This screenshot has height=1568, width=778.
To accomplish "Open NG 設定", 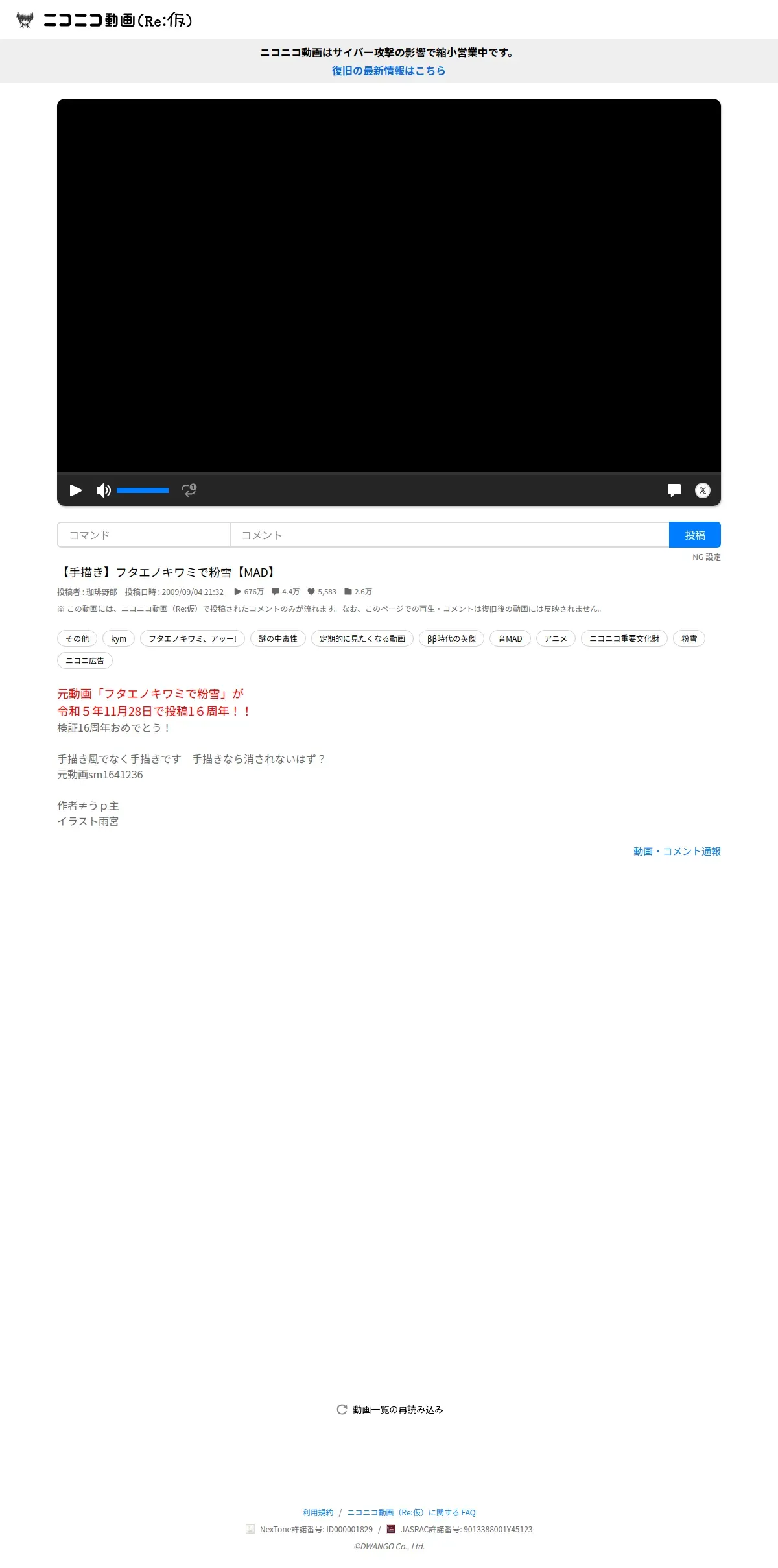I will click(x=707, y=557).
